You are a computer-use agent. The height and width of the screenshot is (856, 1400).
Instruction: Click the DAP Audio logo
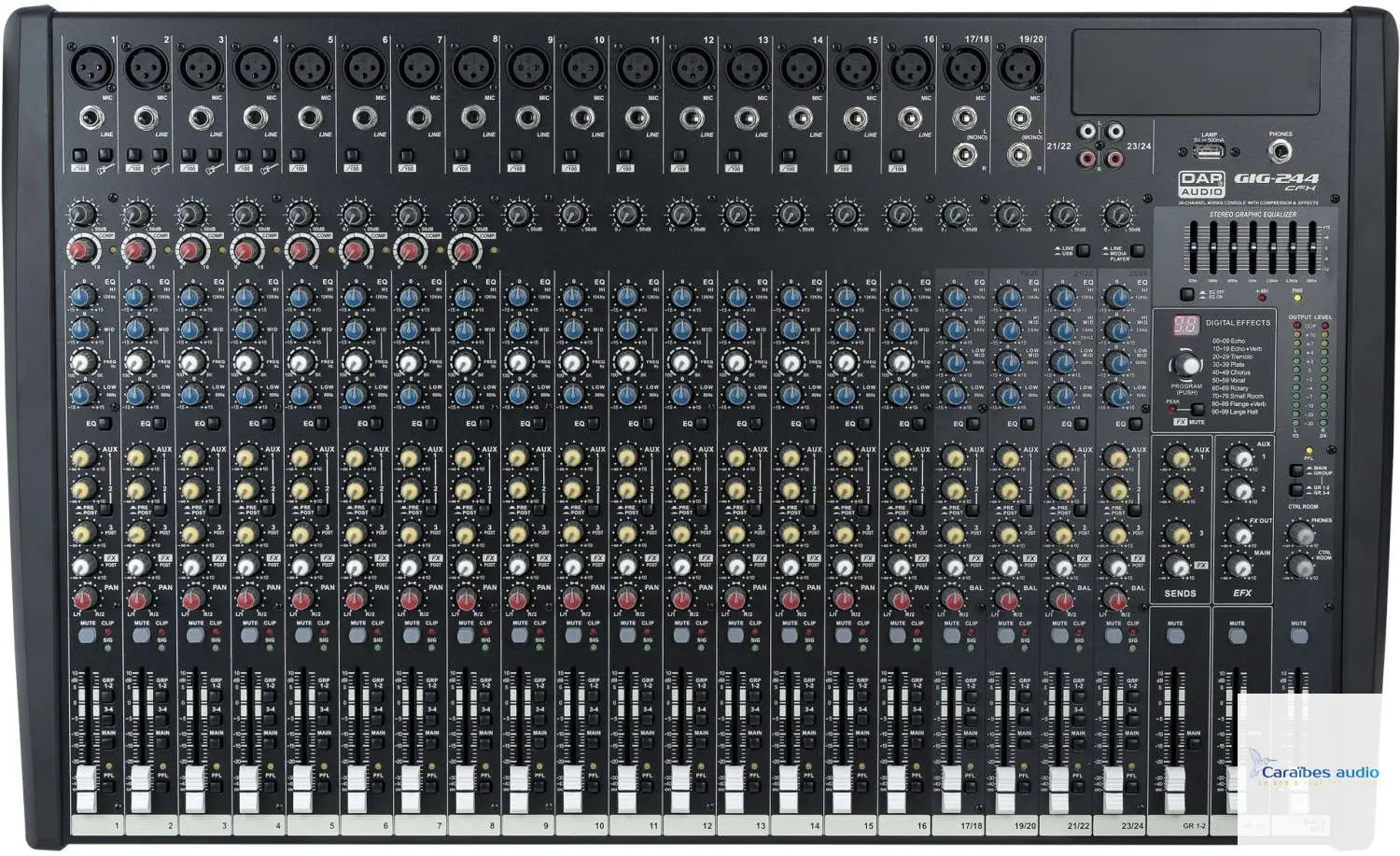pyautogui.click(x=1201, y=184)
